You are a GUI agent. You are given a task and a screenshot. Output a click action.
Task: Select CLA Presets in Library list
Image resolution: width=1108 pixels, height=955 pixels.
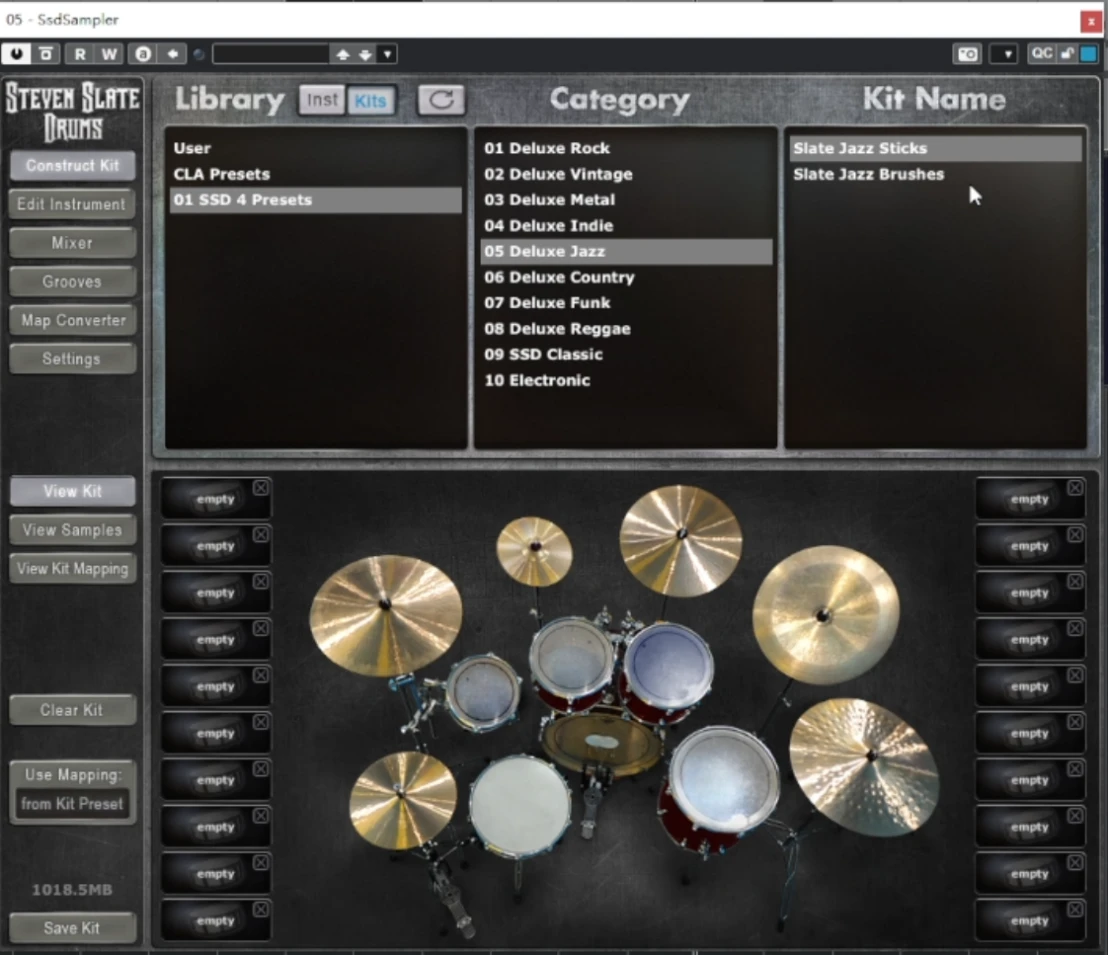coord(316,174)
